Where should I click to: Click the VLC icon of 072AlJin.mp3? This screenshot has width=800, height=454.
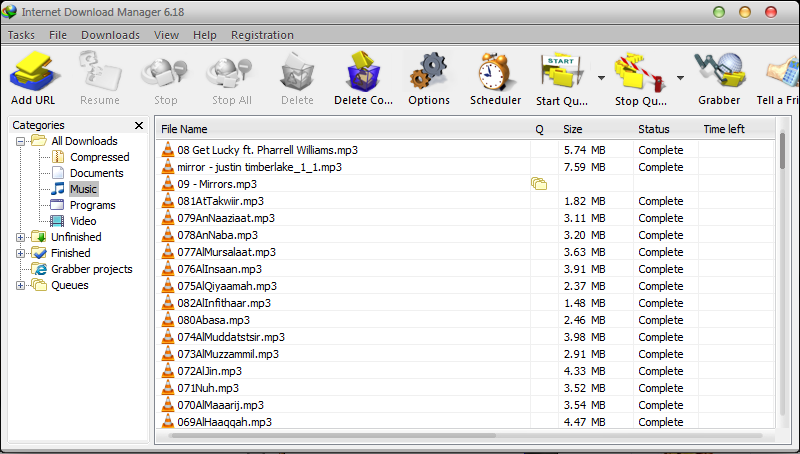(168, 370)
